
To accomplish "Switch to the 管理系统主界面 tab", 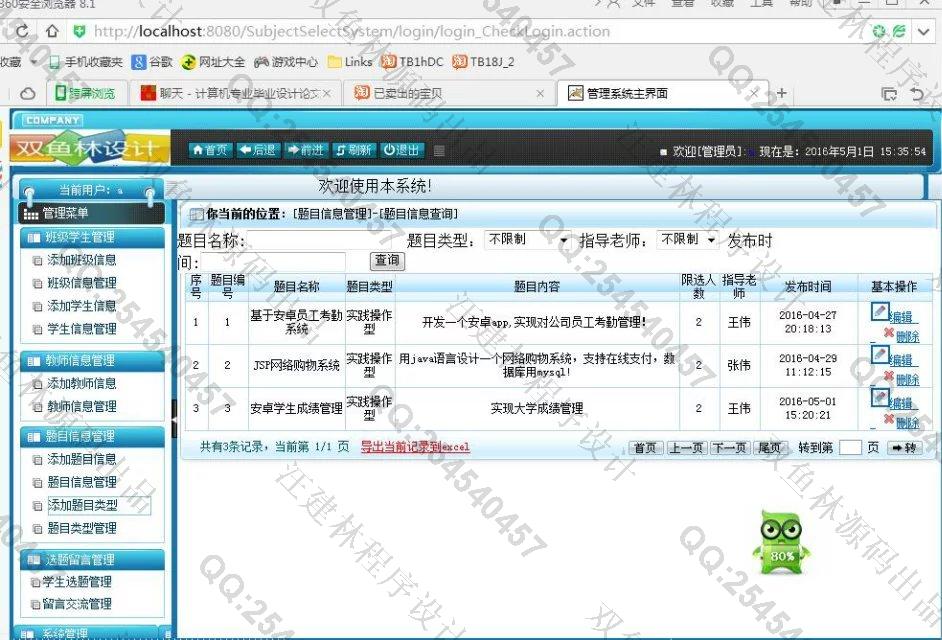I will tap(663, 94).
